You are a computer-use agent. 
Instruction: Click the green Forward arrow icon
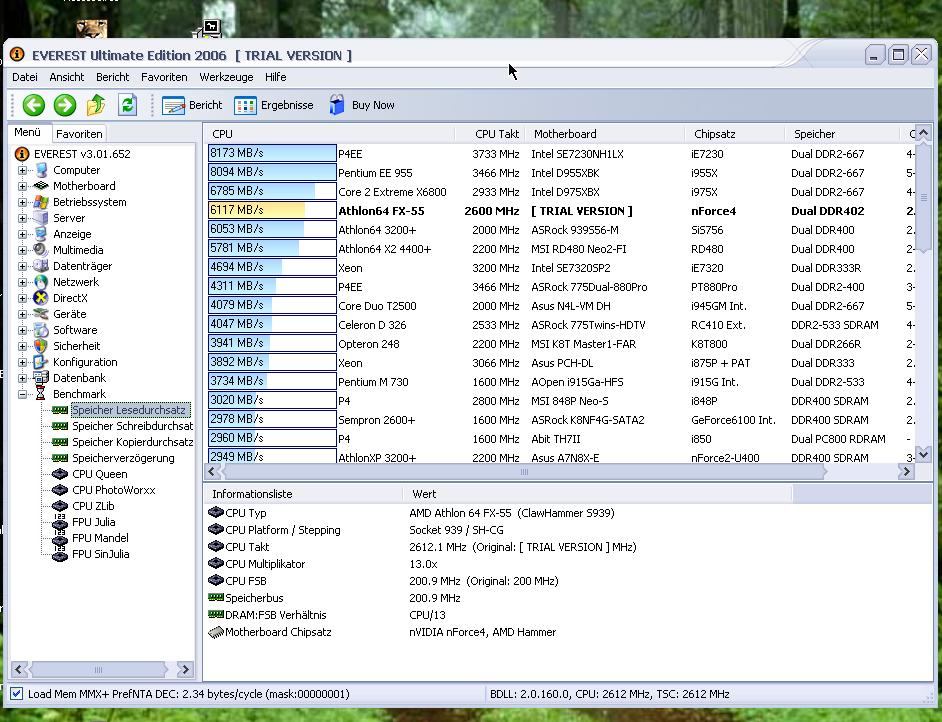coord(65,105)
